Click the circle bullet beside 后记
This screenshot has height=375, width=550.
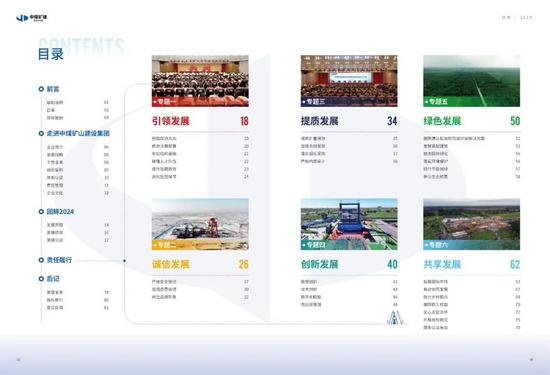[x=41, y=279]
